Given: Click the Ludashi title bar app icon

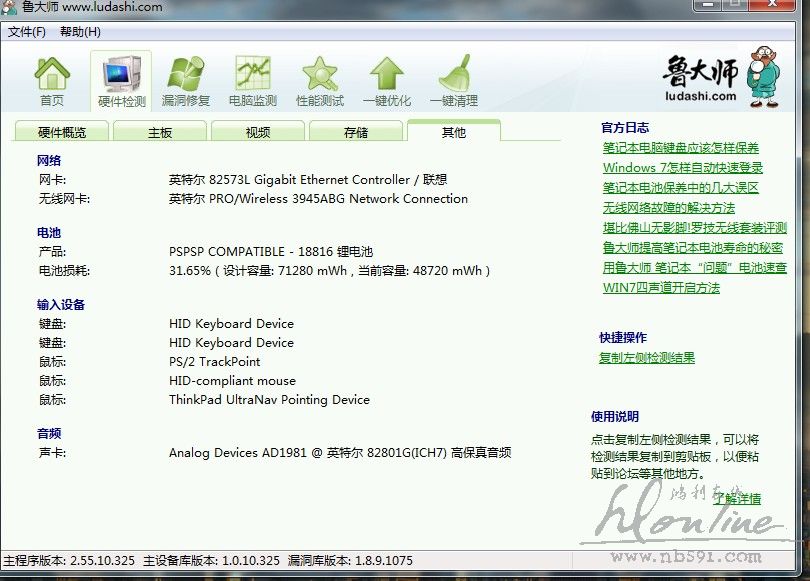Looking at the screenshot, I should (x=9, y=7).
